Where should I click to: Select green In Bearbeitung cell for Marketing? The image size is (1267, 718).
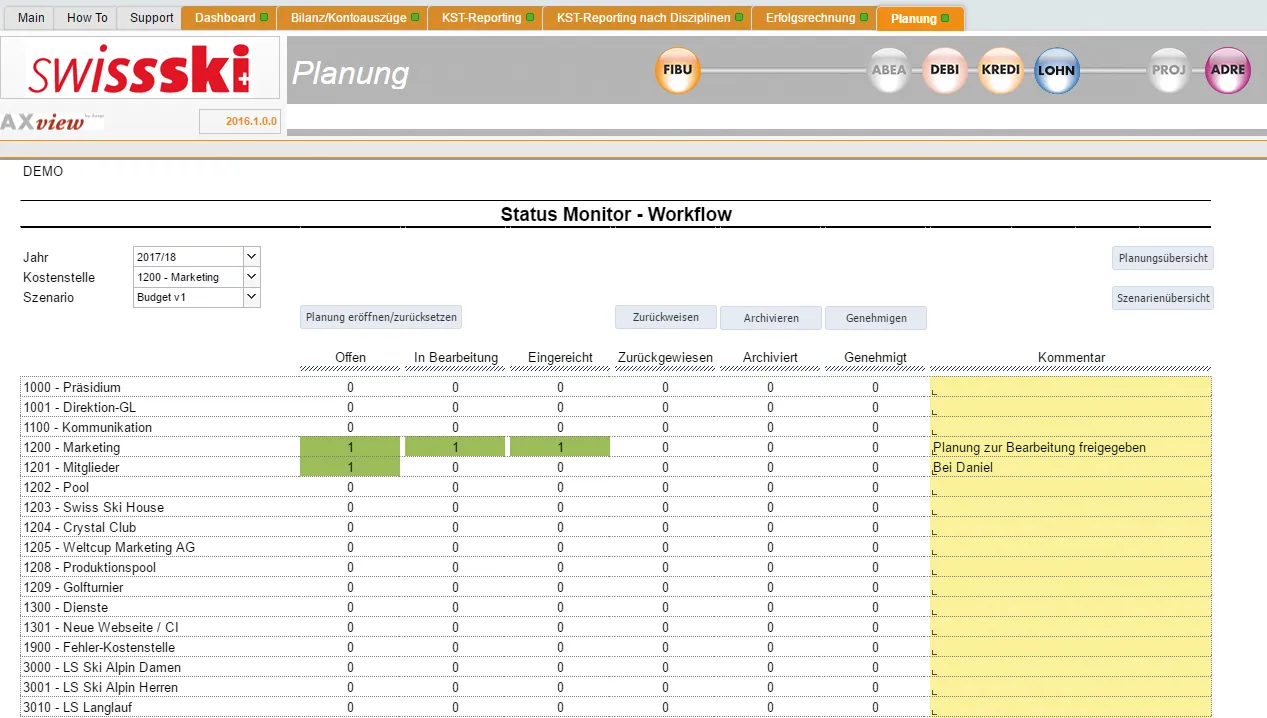tap(455, 447)
